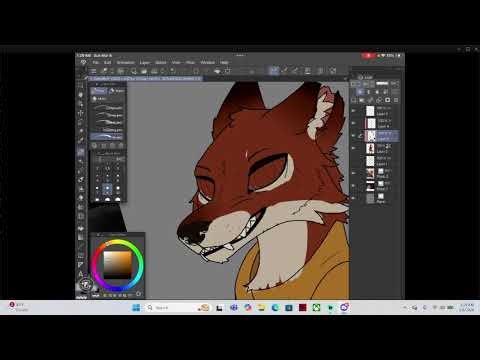Viewport: 480px width, 360px height.
Task: Hide Layer 4 with its eye icon
Action: (354, 123)
